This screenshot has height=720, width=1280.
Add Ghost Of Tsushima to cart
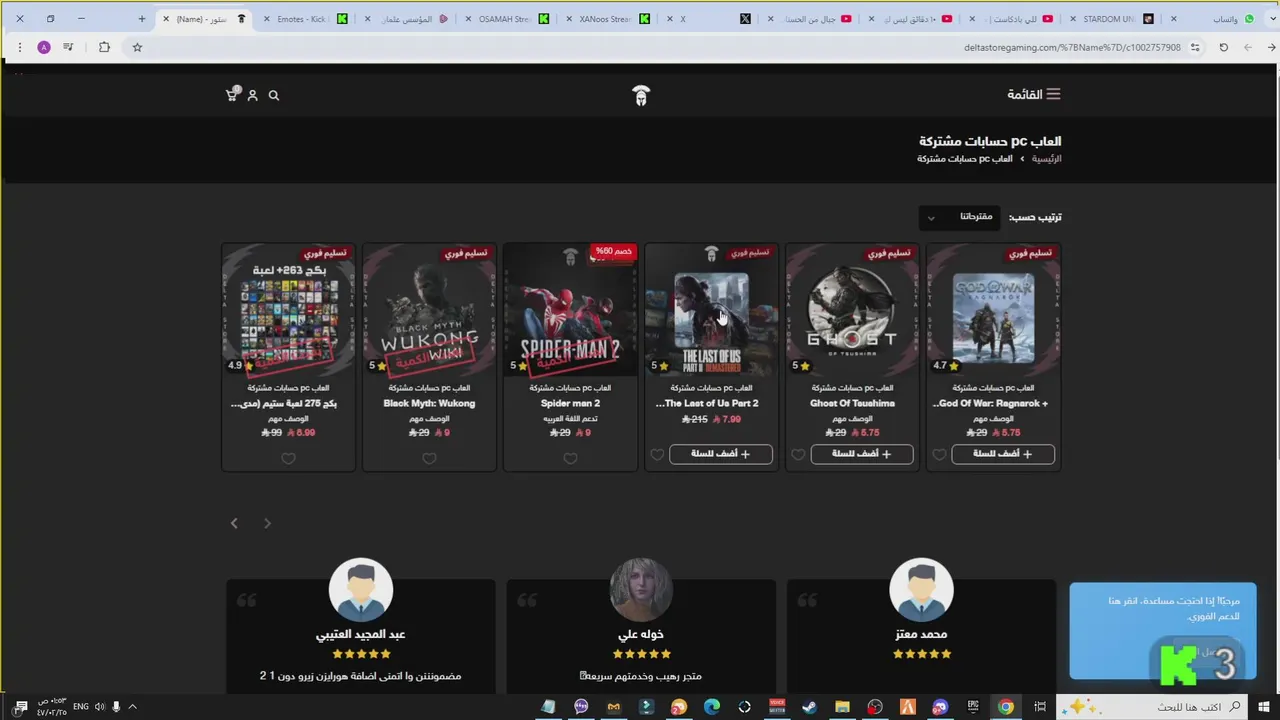862,454
